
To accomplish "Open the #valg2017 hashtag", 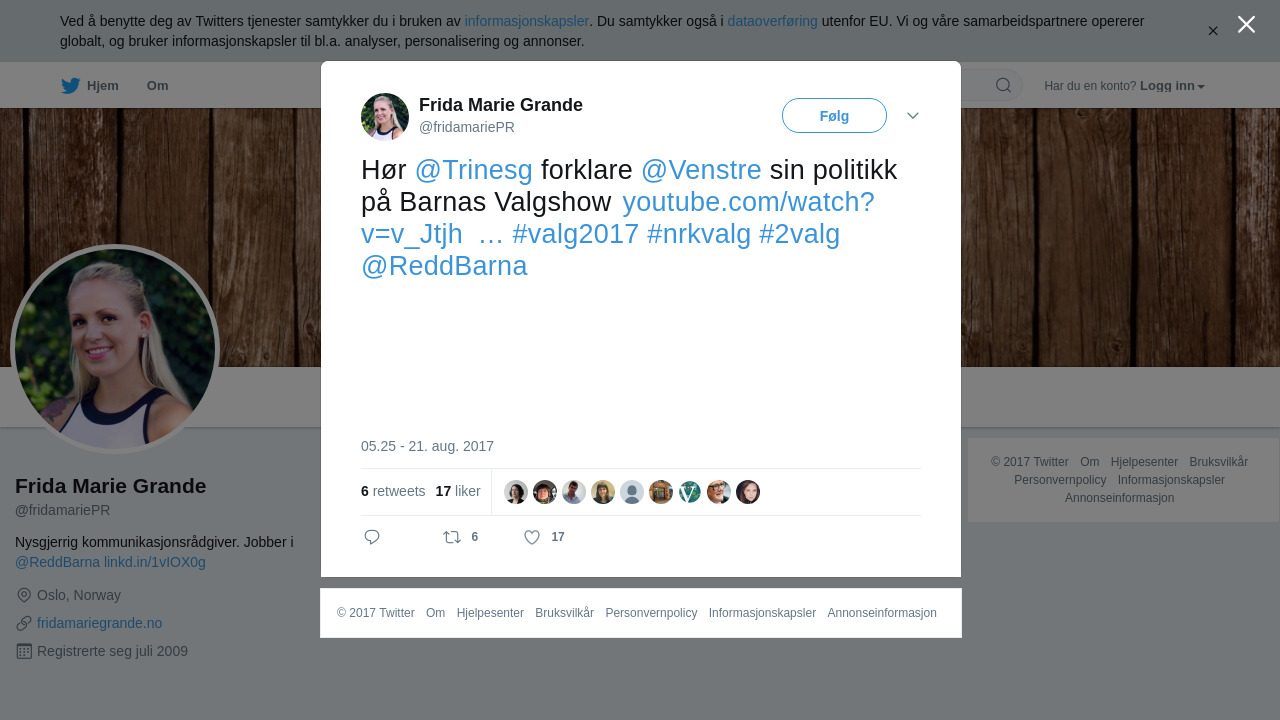I will pyautogui.click(x=575, y=234).
